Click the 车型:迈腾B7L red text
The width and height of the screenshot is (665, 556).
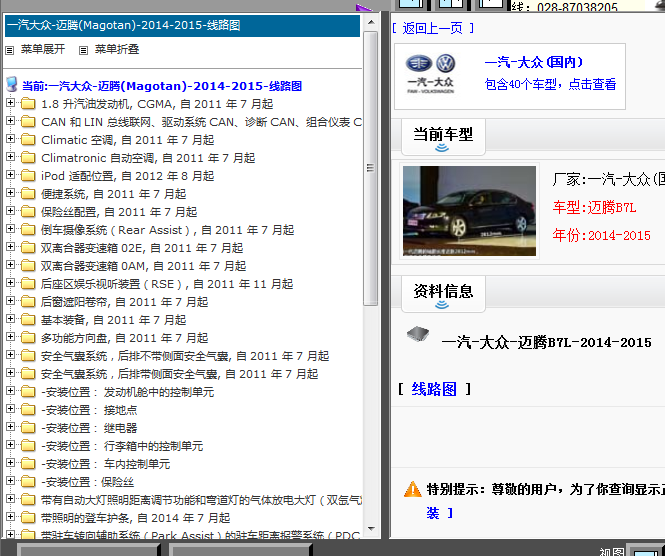[x=594, y=207]
